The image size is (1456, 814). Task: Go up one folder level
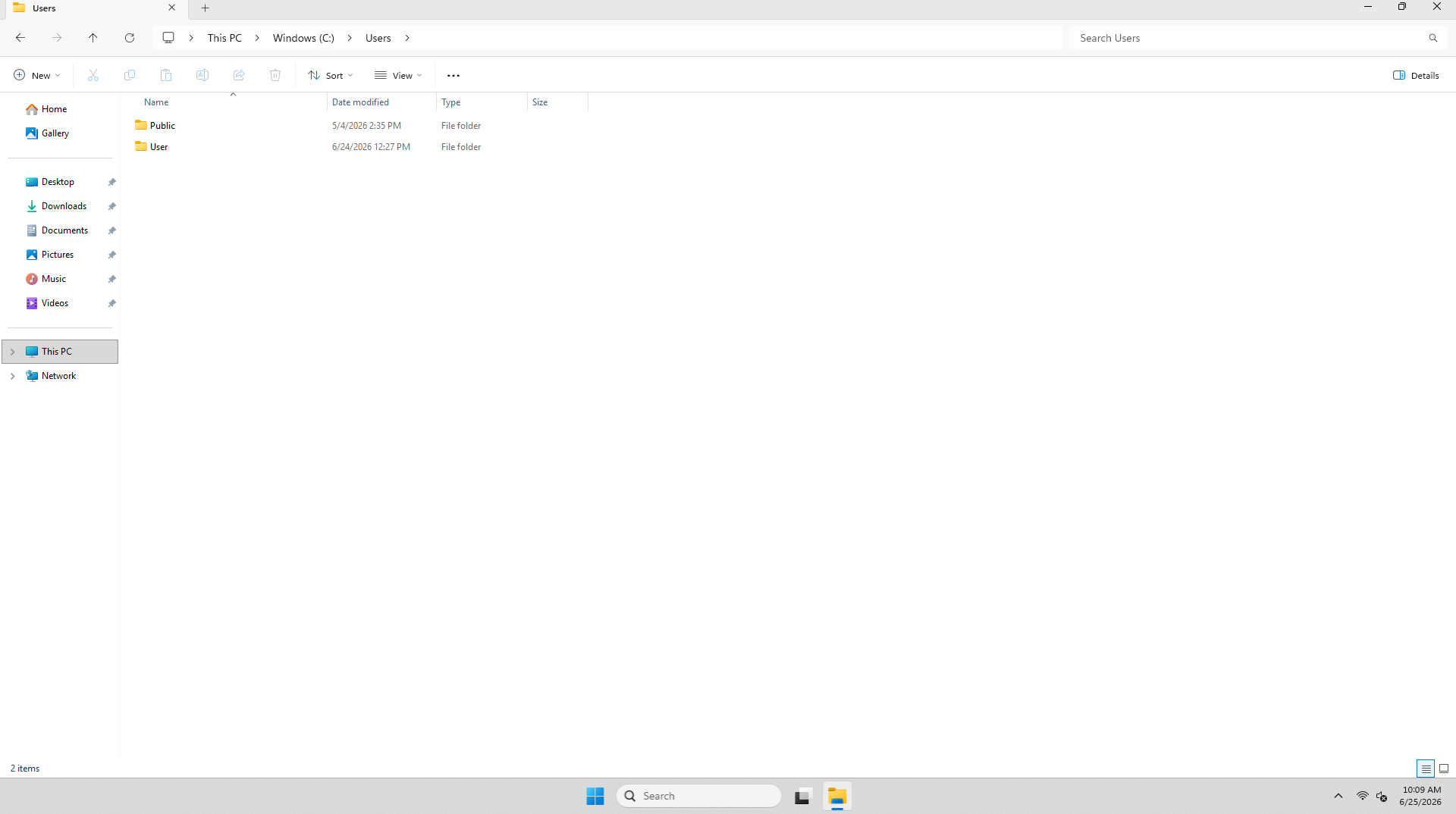(x=93, y=38)
